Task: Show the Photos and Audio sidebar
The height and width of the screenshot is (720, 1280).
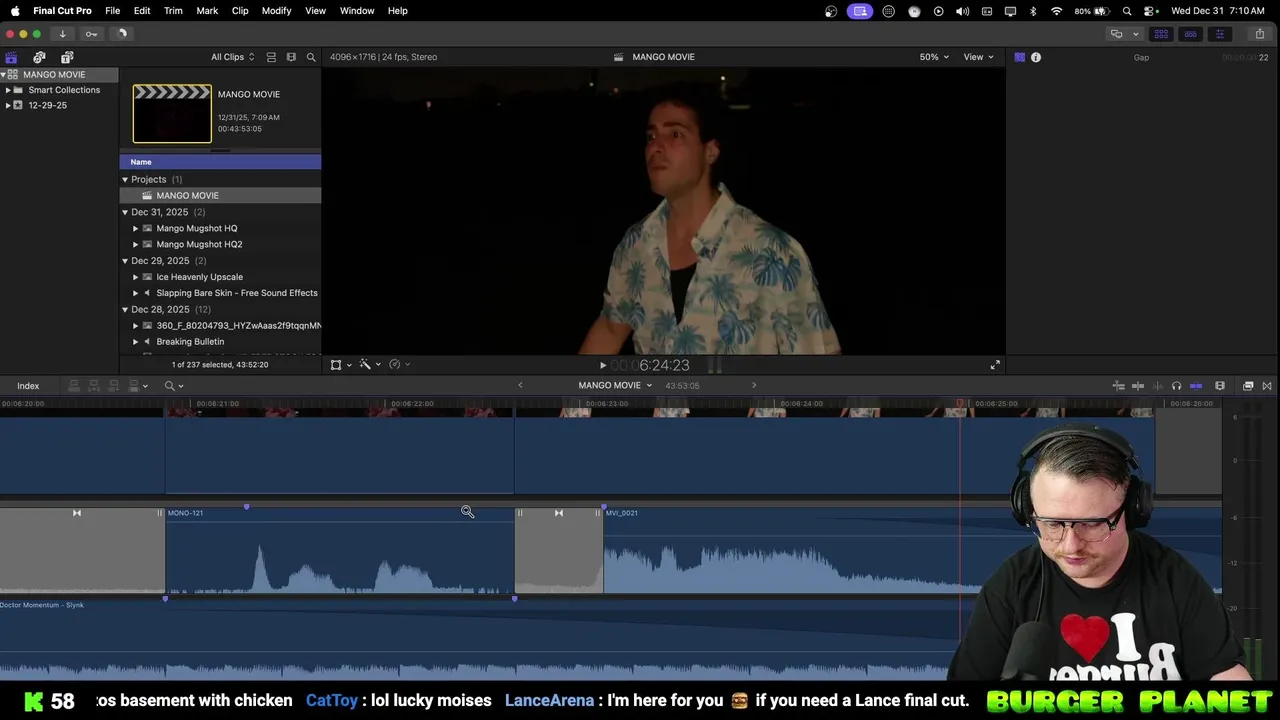Action: [x=39, y=57]
